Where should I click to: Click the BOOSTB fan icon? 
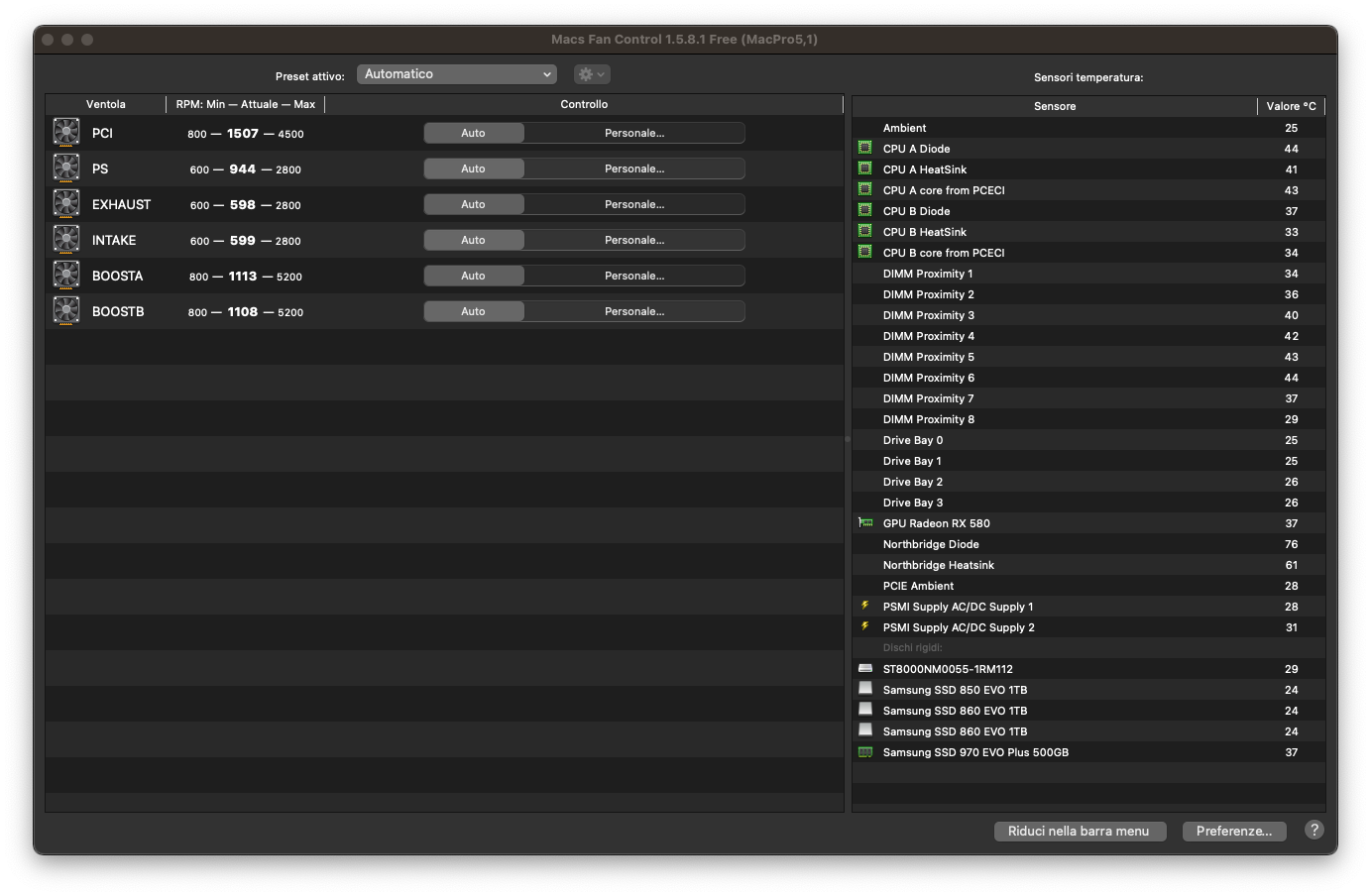point(66,310)
